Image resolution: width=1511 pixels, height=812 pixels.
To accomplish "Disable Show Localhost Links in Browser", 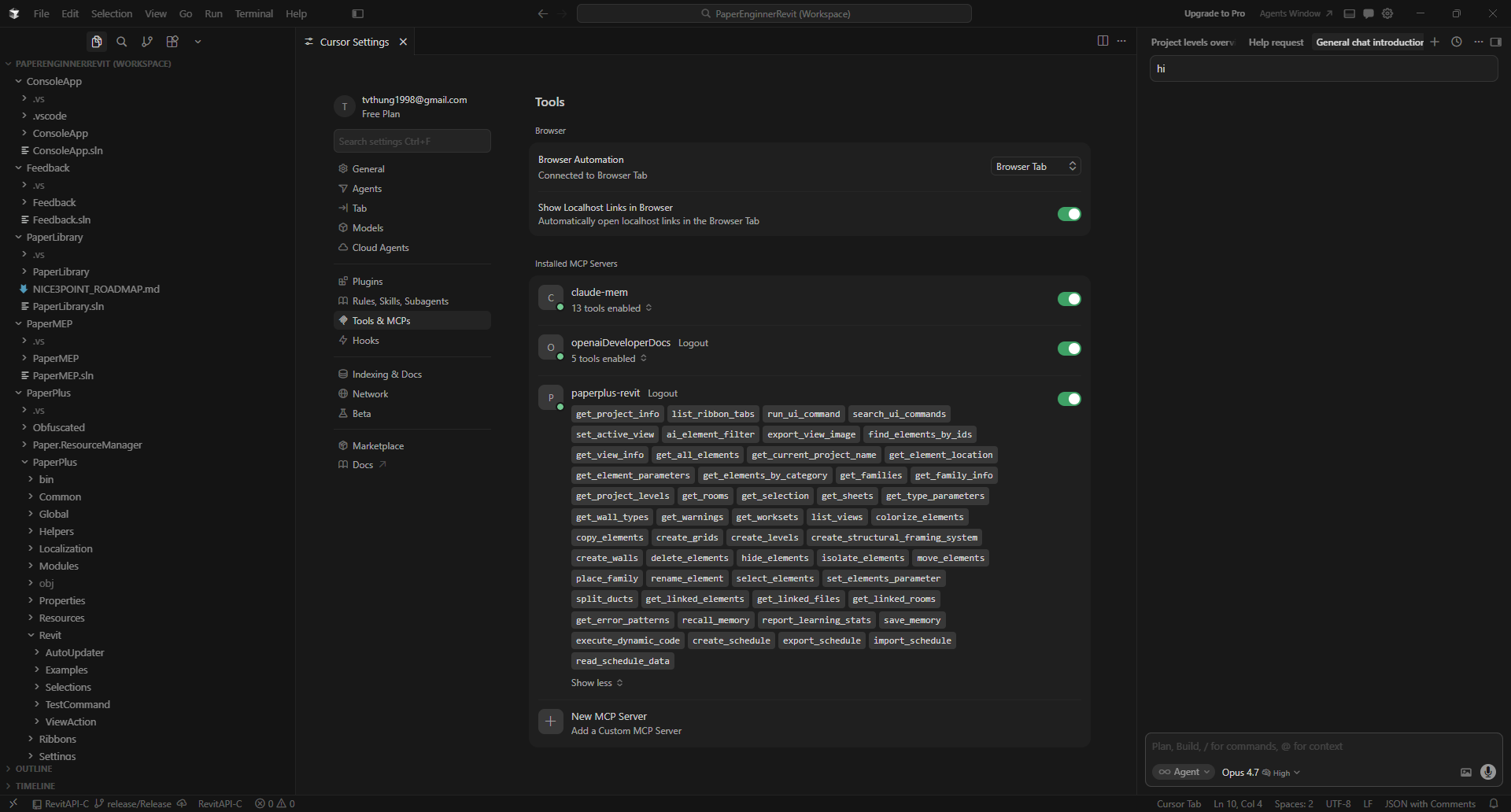I will point(1069,214).
